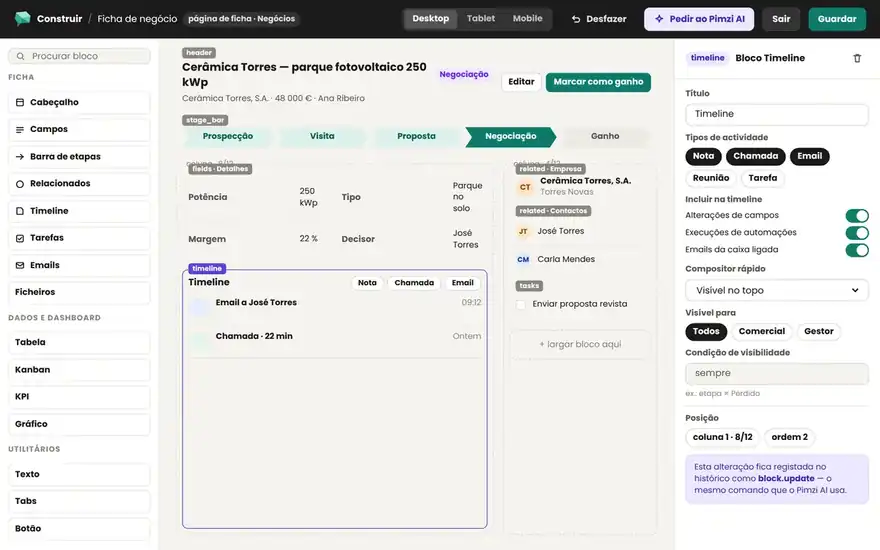Click the Barra de etapas arrow icon
Screen dimensions: 880x550
(20, 157)
